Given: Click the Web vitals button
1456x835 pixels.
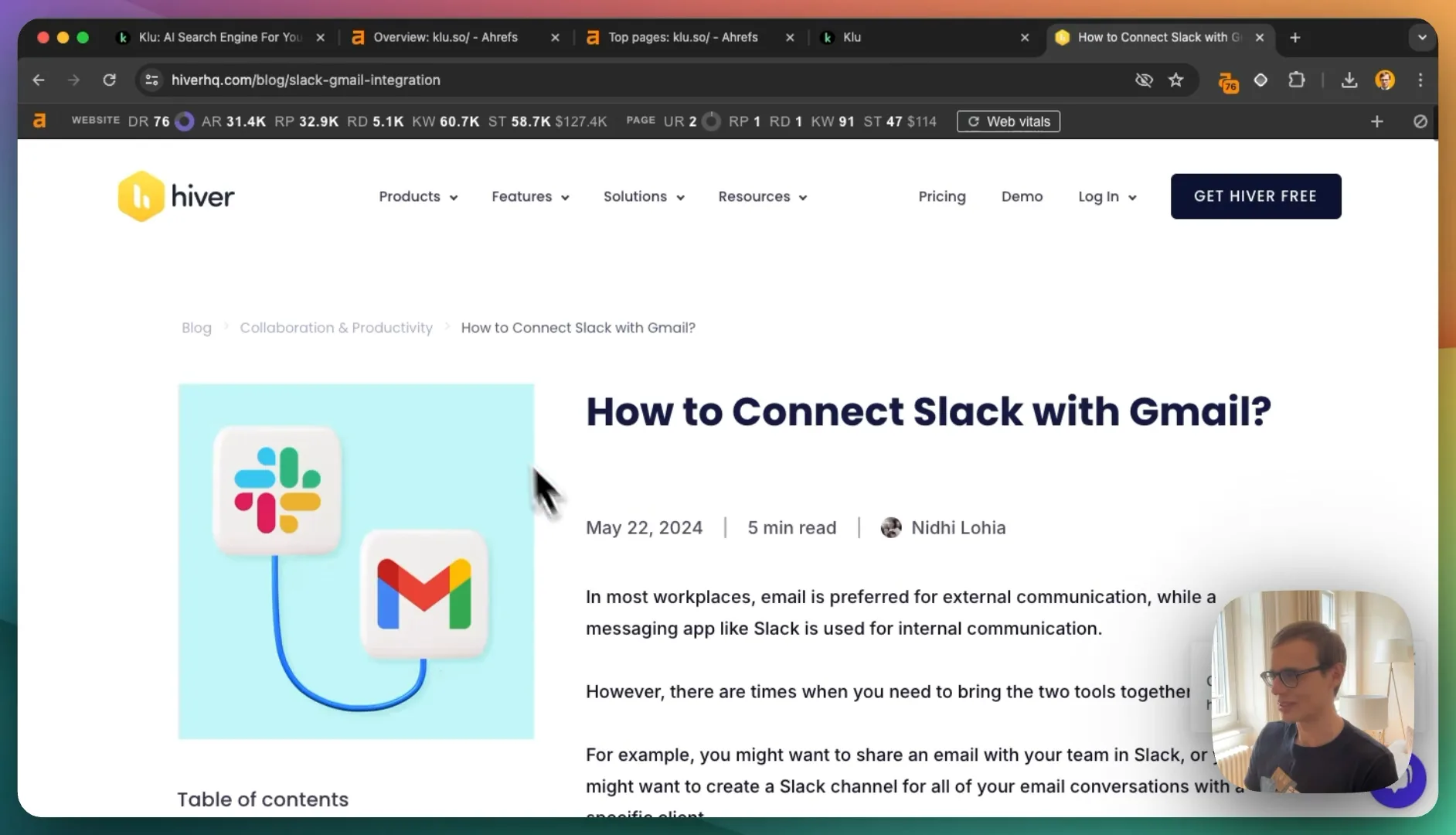Looking at the screenshot, I should pos(1009,121).
